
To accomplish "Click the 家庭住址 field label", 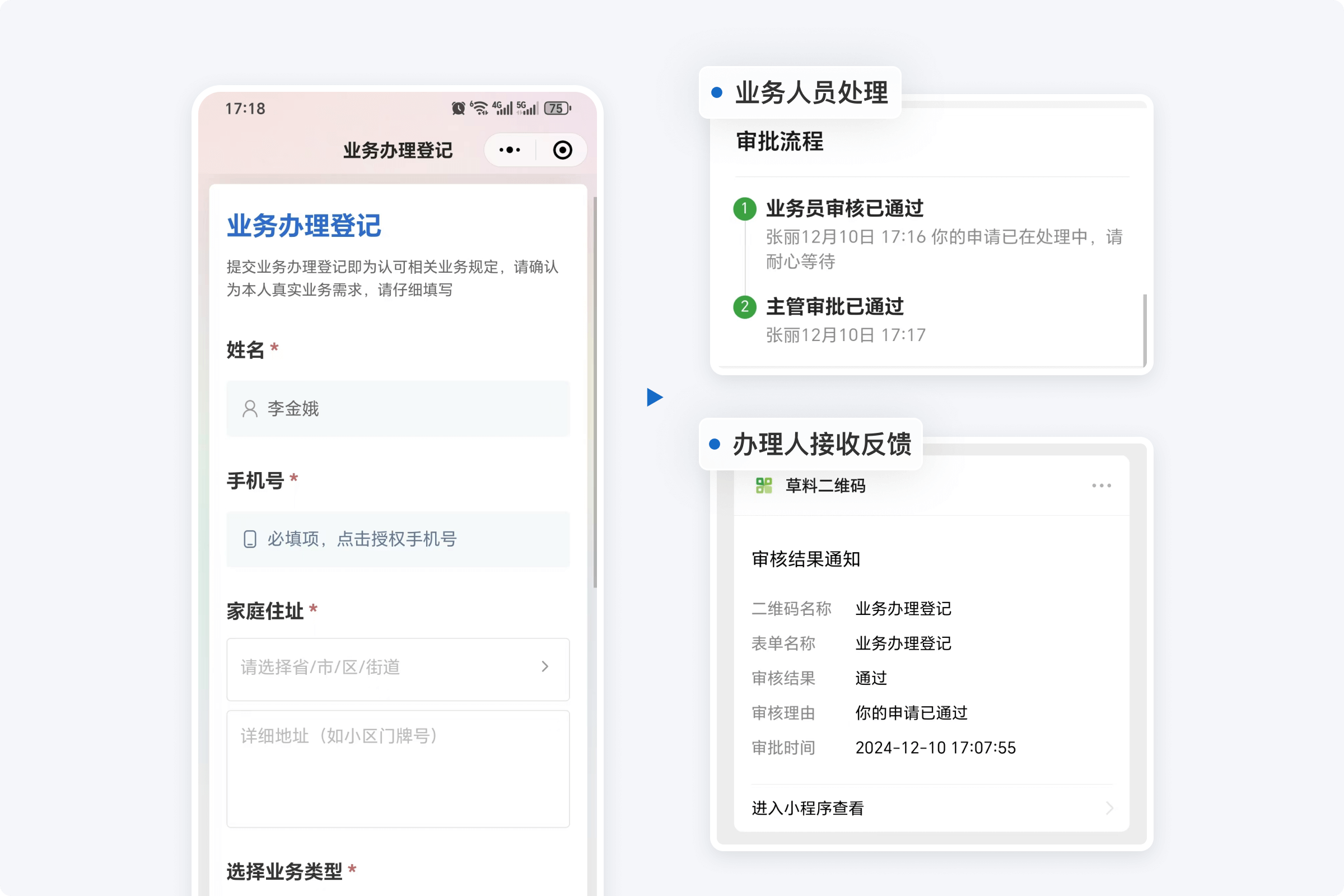I will [265, 611].
